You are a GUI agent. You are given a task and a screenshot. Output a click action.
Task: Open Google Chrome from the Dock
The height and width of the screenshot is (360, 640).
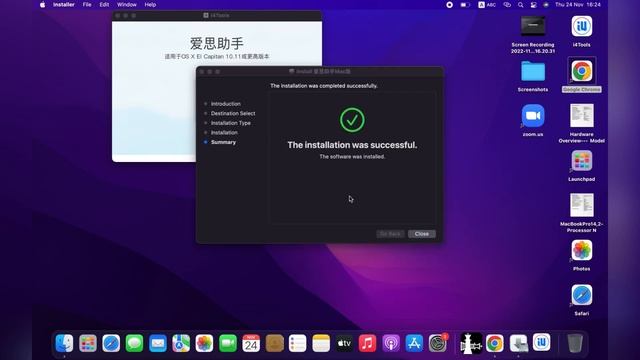click(x=494, y=343)
